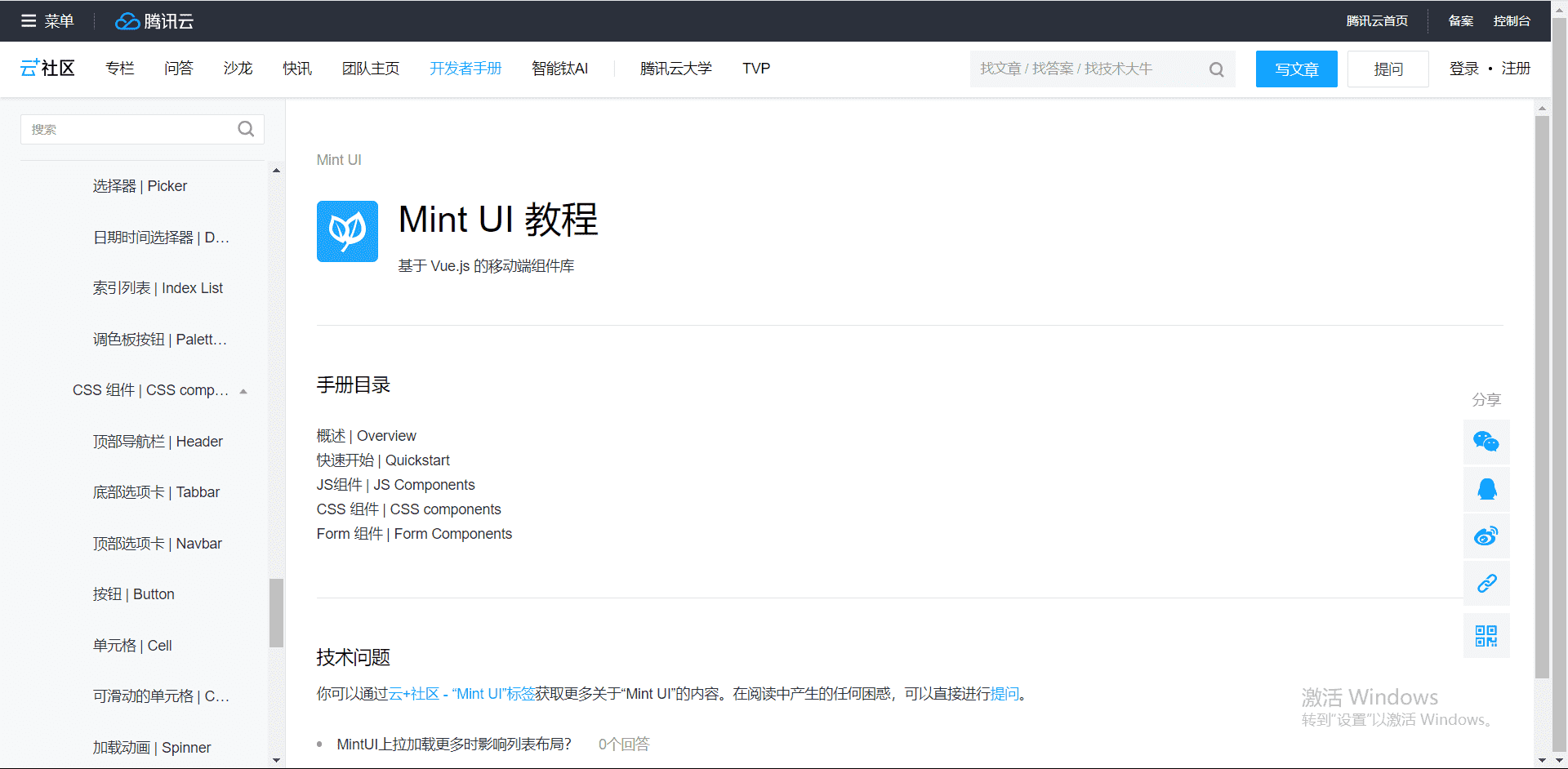Click inside the sidebar 搜索 input field
The image size is (1568, 769).
click(122, 129)
